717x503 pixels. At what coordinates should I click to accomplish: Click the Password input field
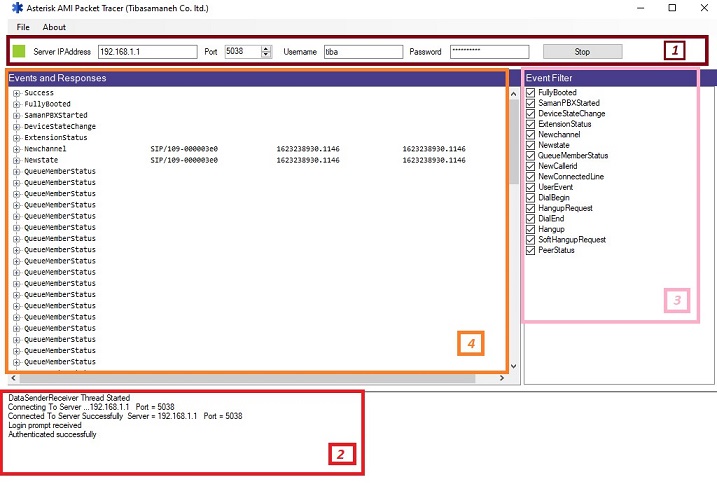click(489, 51)
